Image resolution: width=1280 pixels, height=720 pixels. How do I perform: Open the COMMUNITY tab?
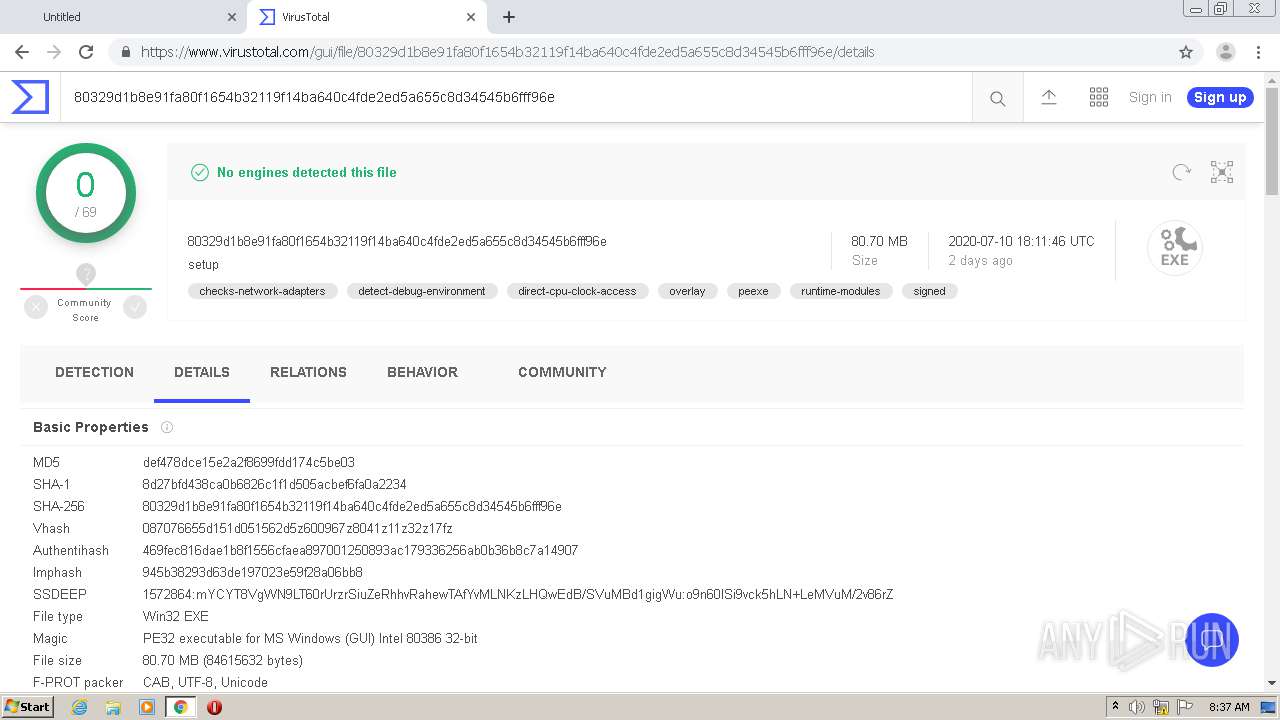tap(562, 372)
